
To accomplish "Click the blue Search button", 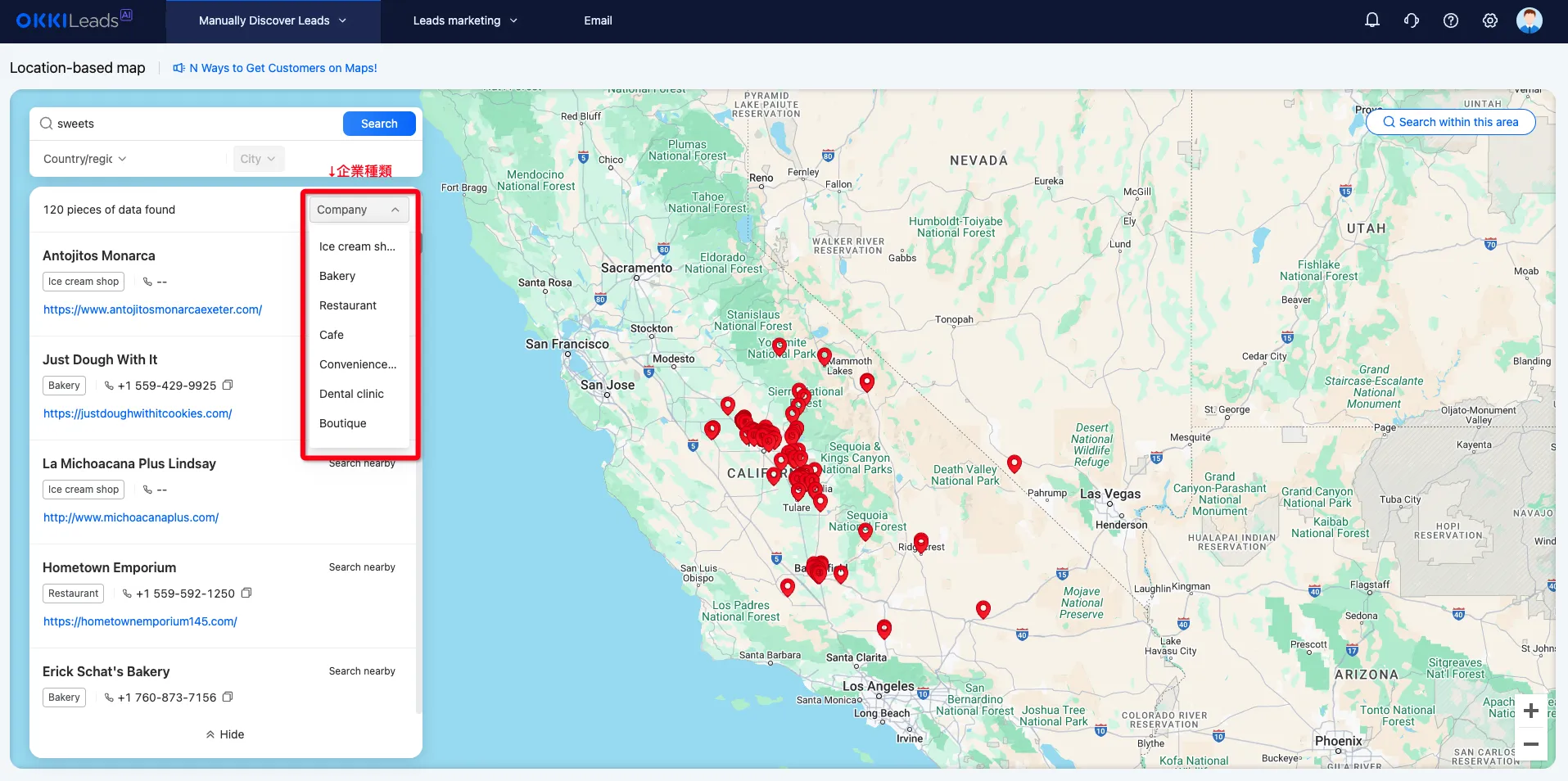I will click(x=379, y=124).
